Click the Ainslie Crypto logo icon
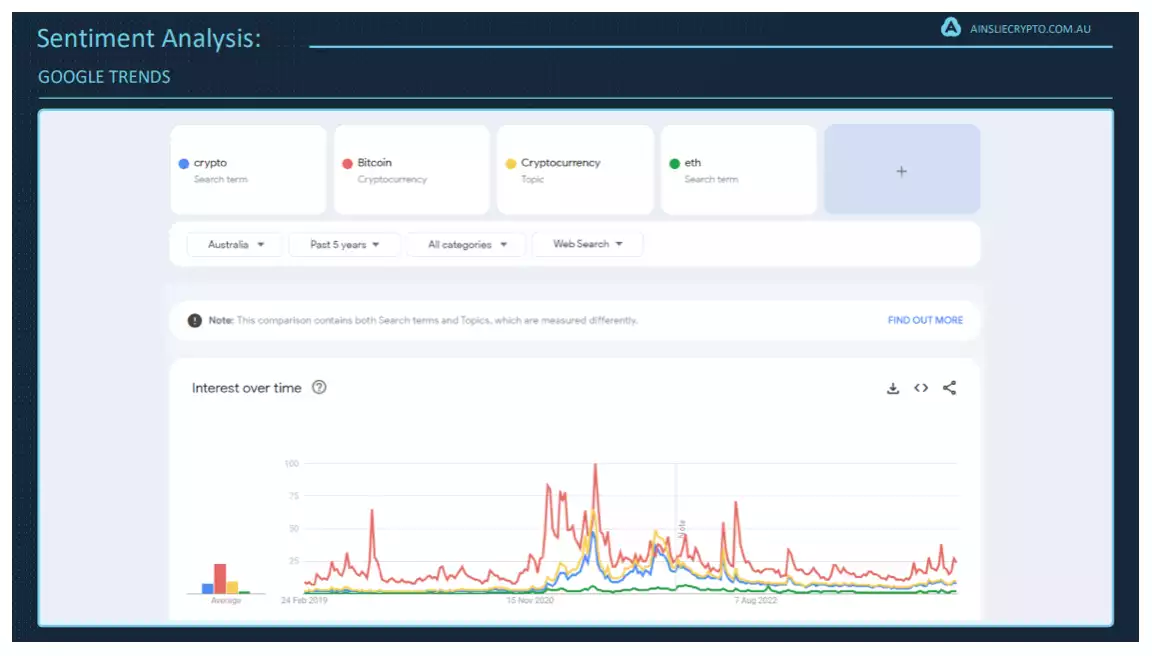The height and width of the screenshot is (656, 1152). click(x=951, y=28)
